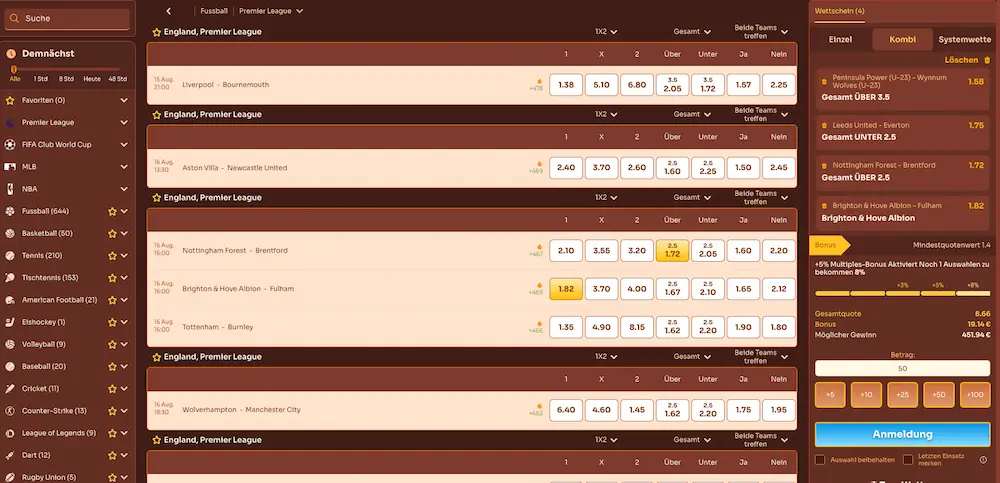Go to Fussball breadcrumb

coord(214,11)
